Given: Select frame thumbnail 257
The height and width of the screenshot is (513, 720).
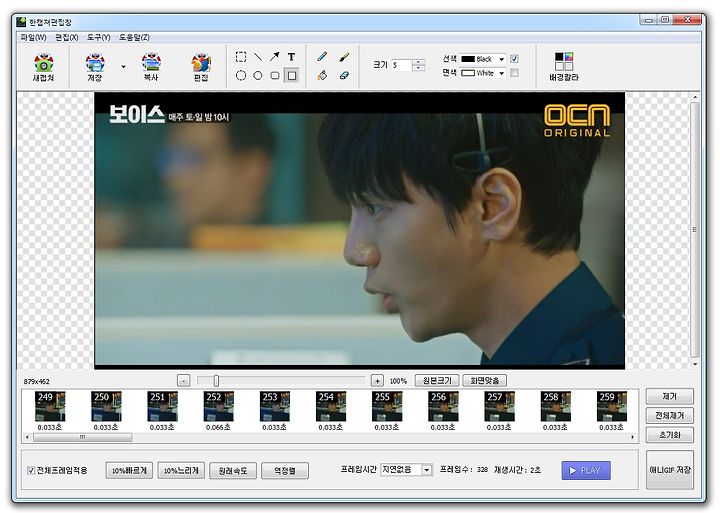Looking at the screenshot, I should [x=500, y=406].
